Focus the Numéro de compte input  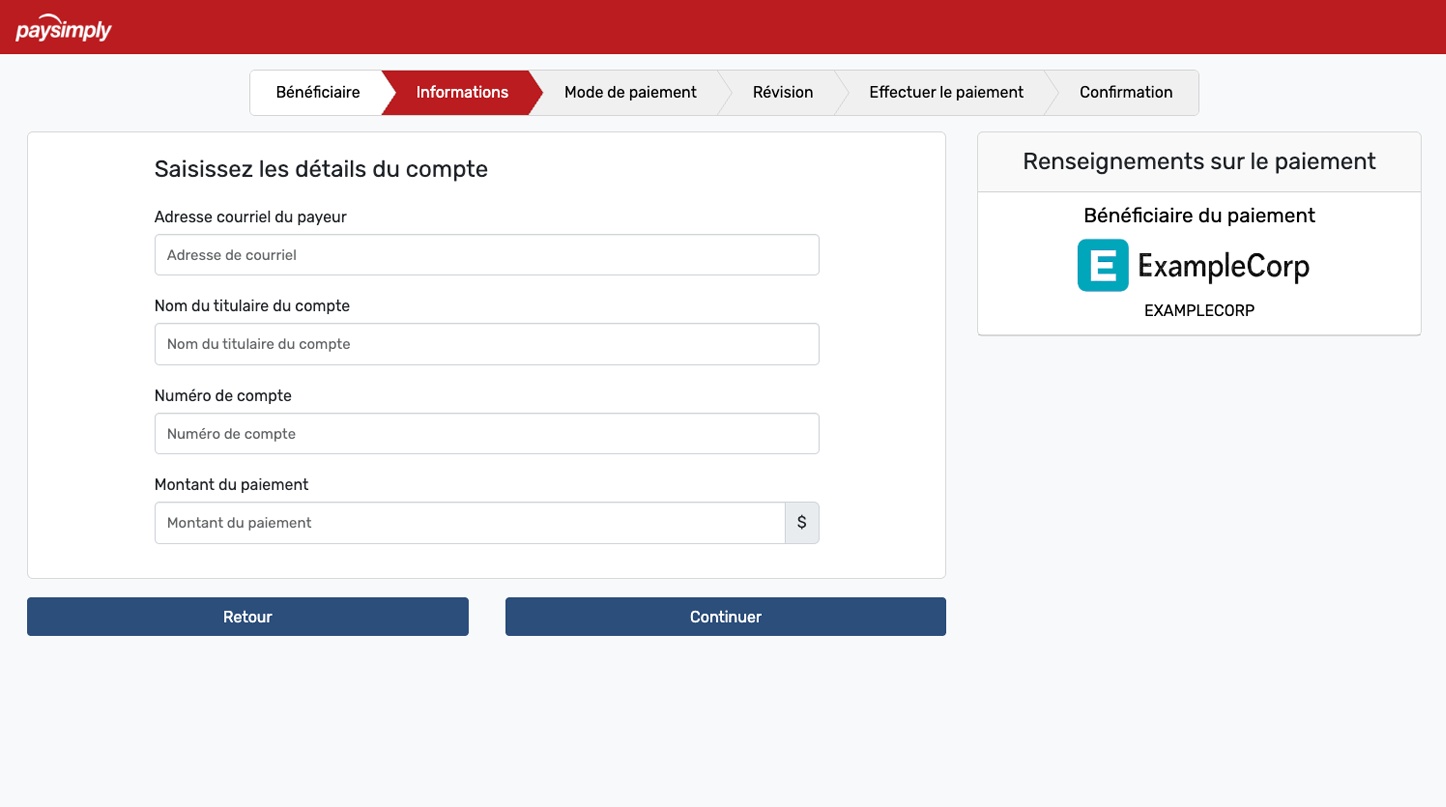point(486,433)
